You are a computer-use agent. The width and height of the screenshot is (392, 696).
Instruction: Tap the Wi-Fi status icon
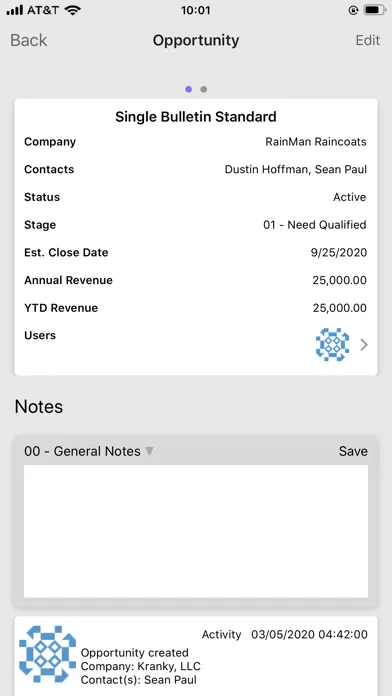click(72, 10)
